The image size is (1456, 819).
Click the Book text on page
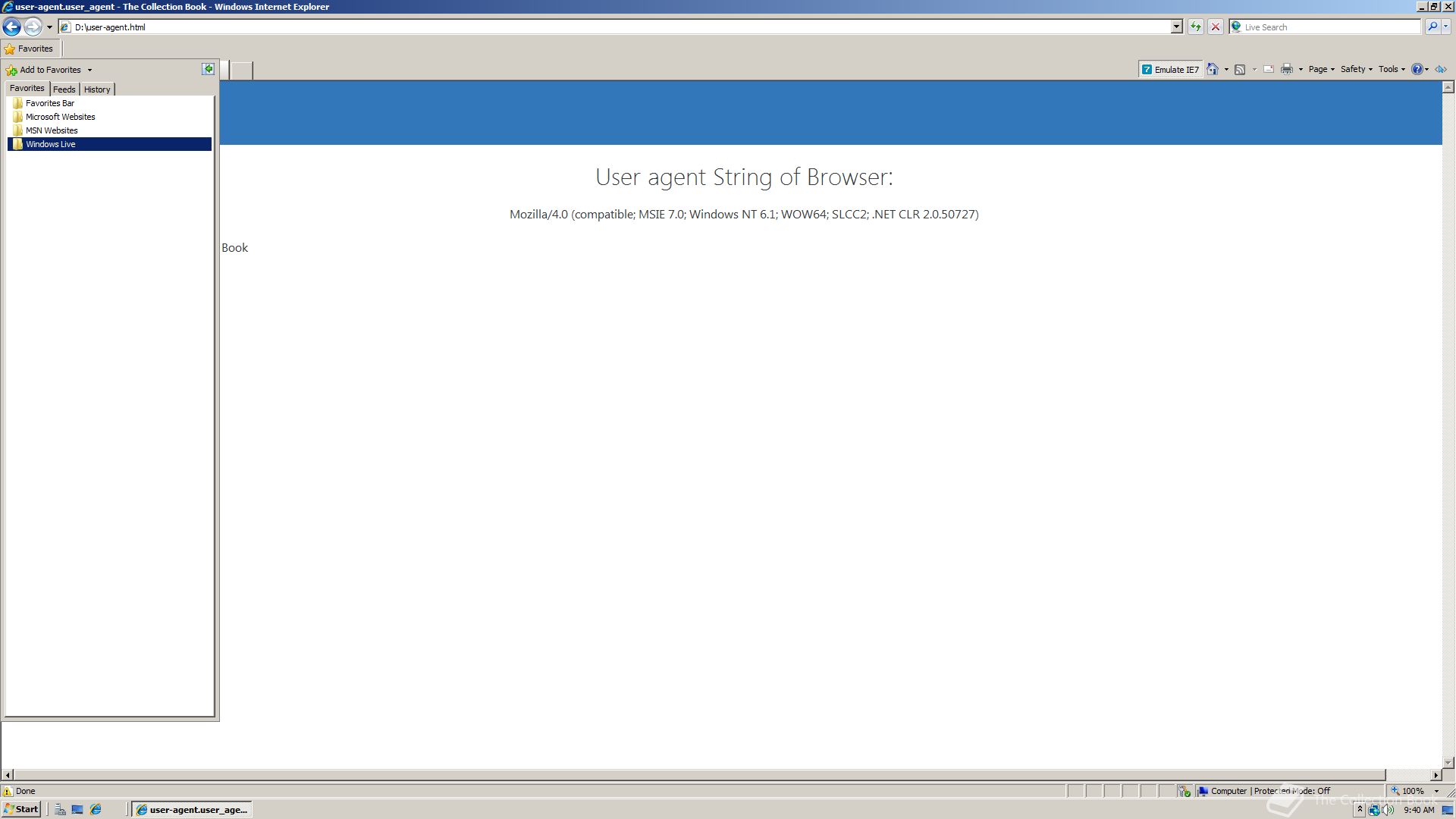click(235, 248)
